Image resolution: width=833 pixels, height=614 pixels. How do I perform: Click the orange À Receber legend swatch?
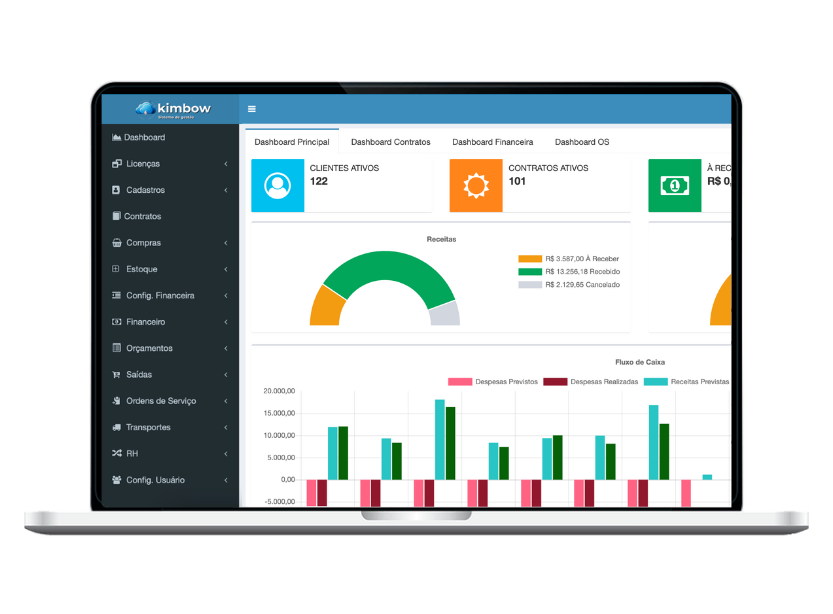(530, 258)
